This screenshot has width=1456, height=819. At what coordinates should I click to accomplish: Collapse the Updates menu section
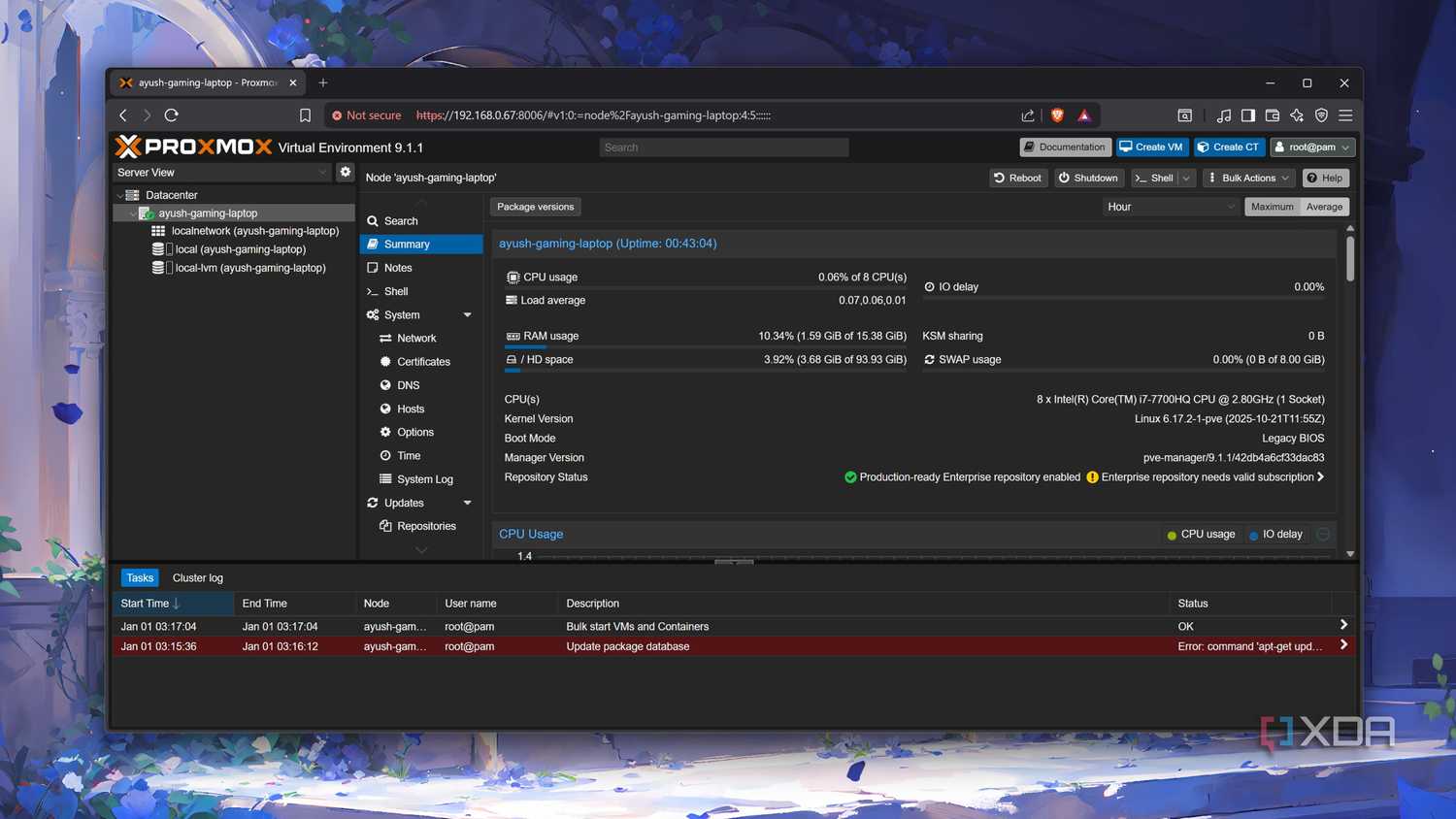point(468,503)
